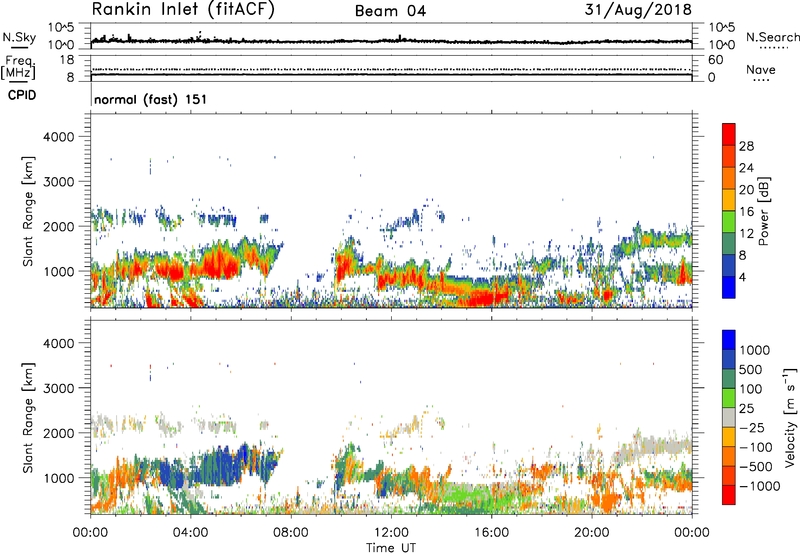Click the light green segment of power colorbar

pos(729,222)
